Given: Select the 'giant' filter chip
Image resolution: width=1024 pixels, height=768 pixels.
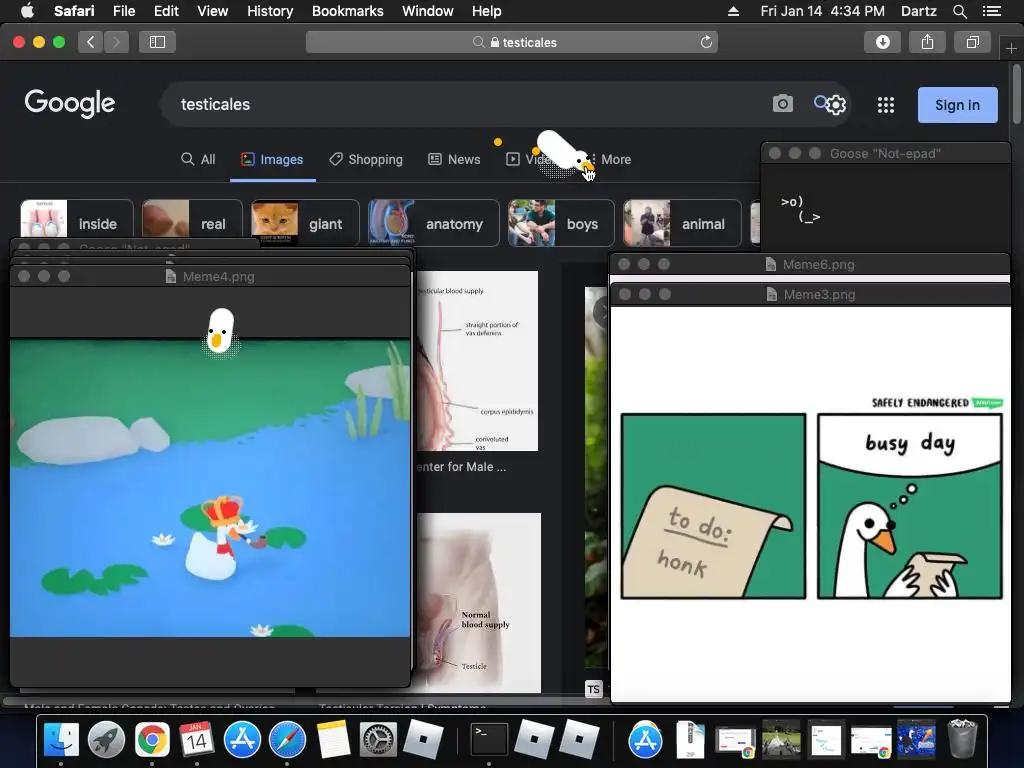Looking at the screenshot, I should tap(305, 223).
